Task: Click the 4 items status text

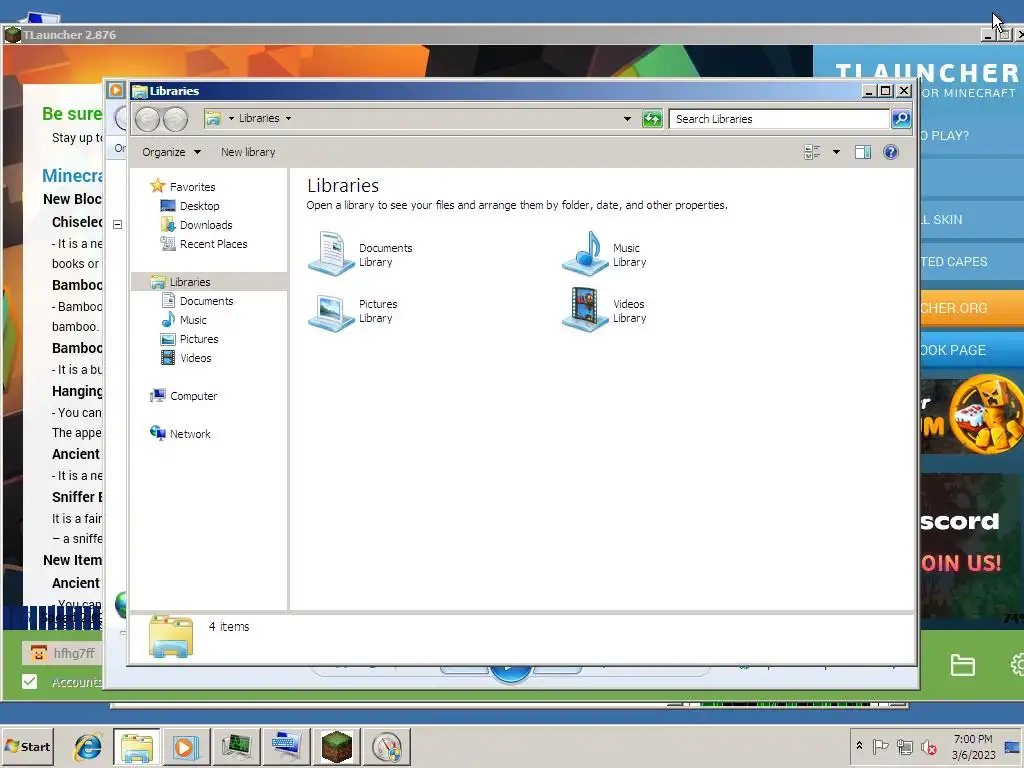Action: [x=229, y=626]
